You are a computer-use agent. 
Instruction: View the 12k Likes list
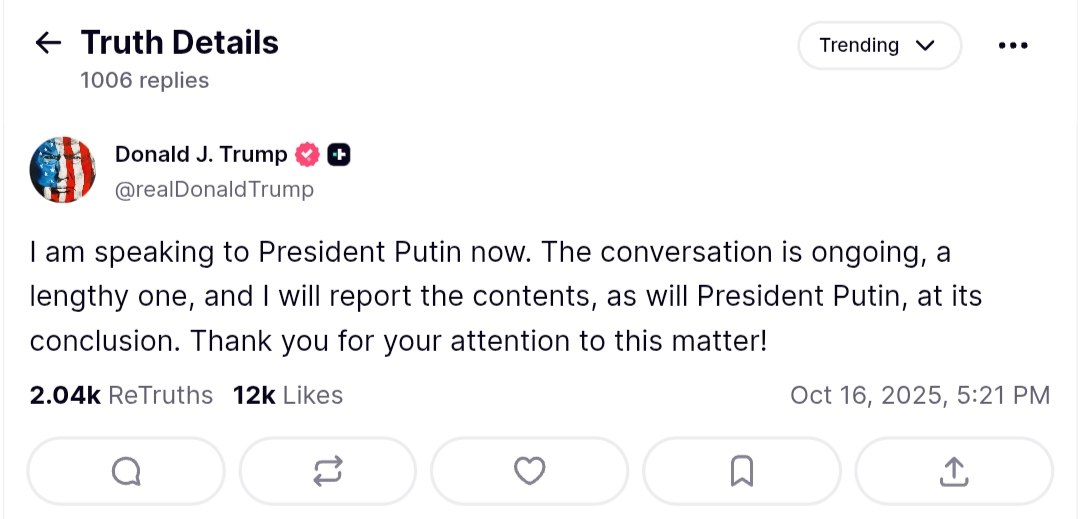point(288,396)
